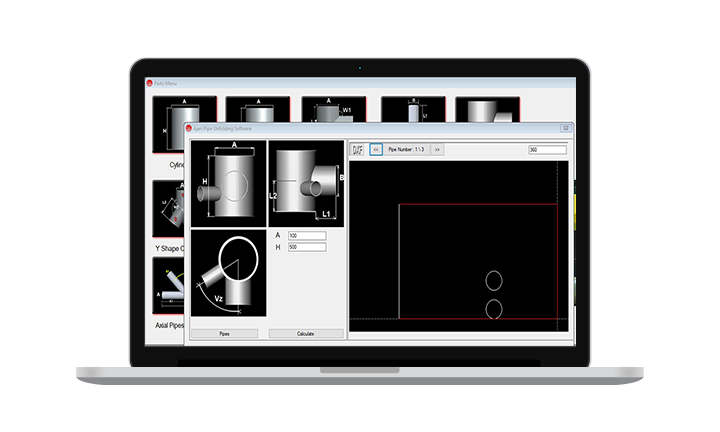Screen dimensions: 720x432
Task: Click the Axial Pipes label in Parts Menu
Action: click(x=169, y=325)
